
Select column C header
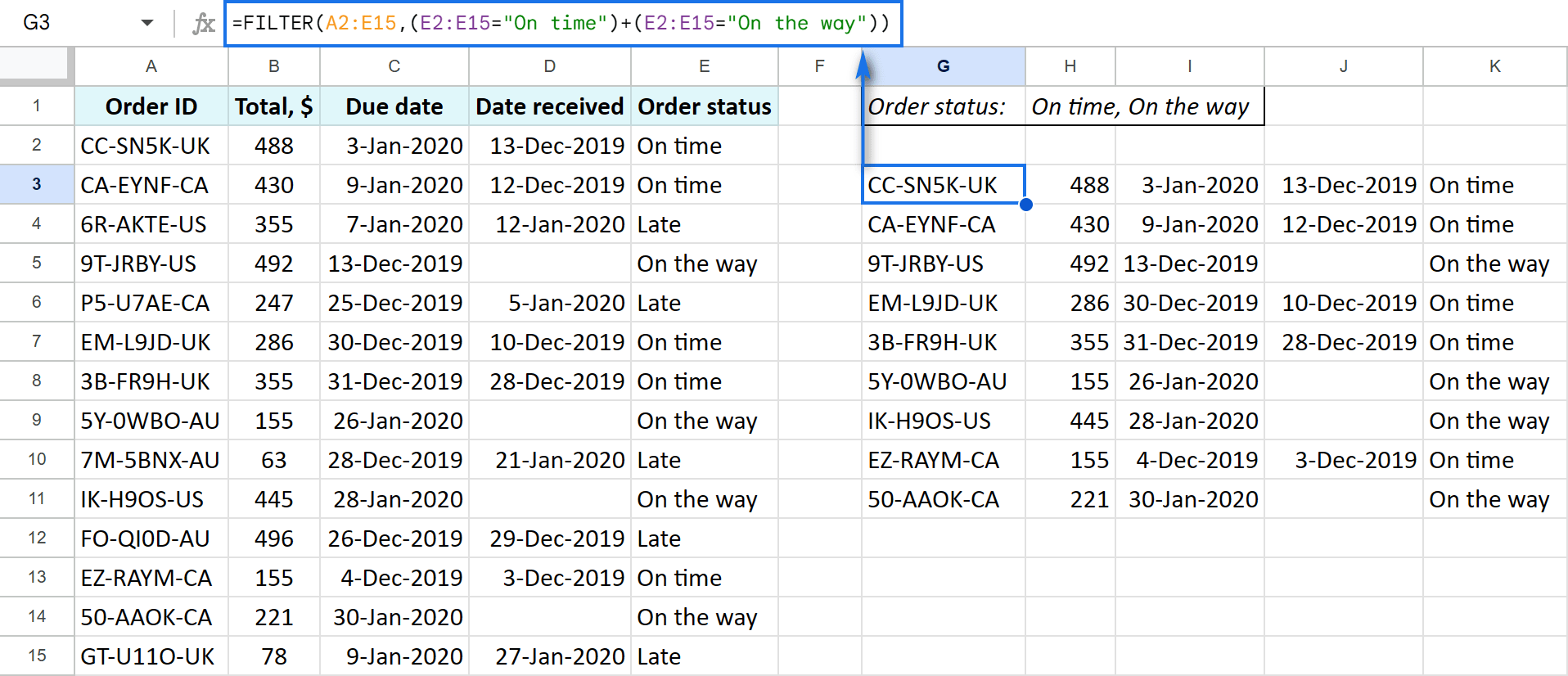click(394, 66)
